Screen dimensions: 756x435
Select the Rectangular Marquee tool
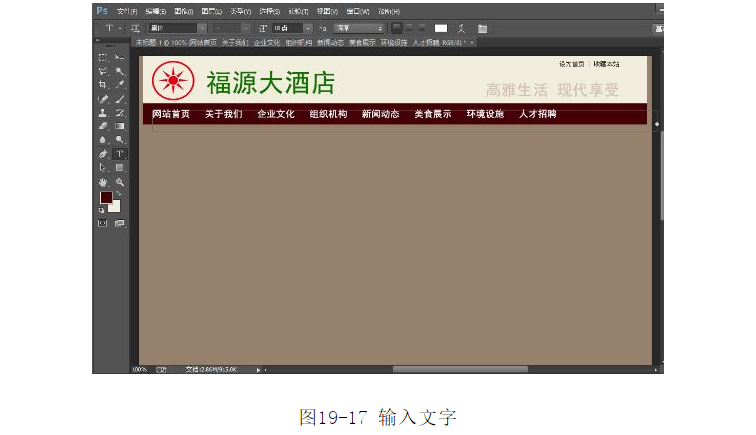(x=103, y=58)
